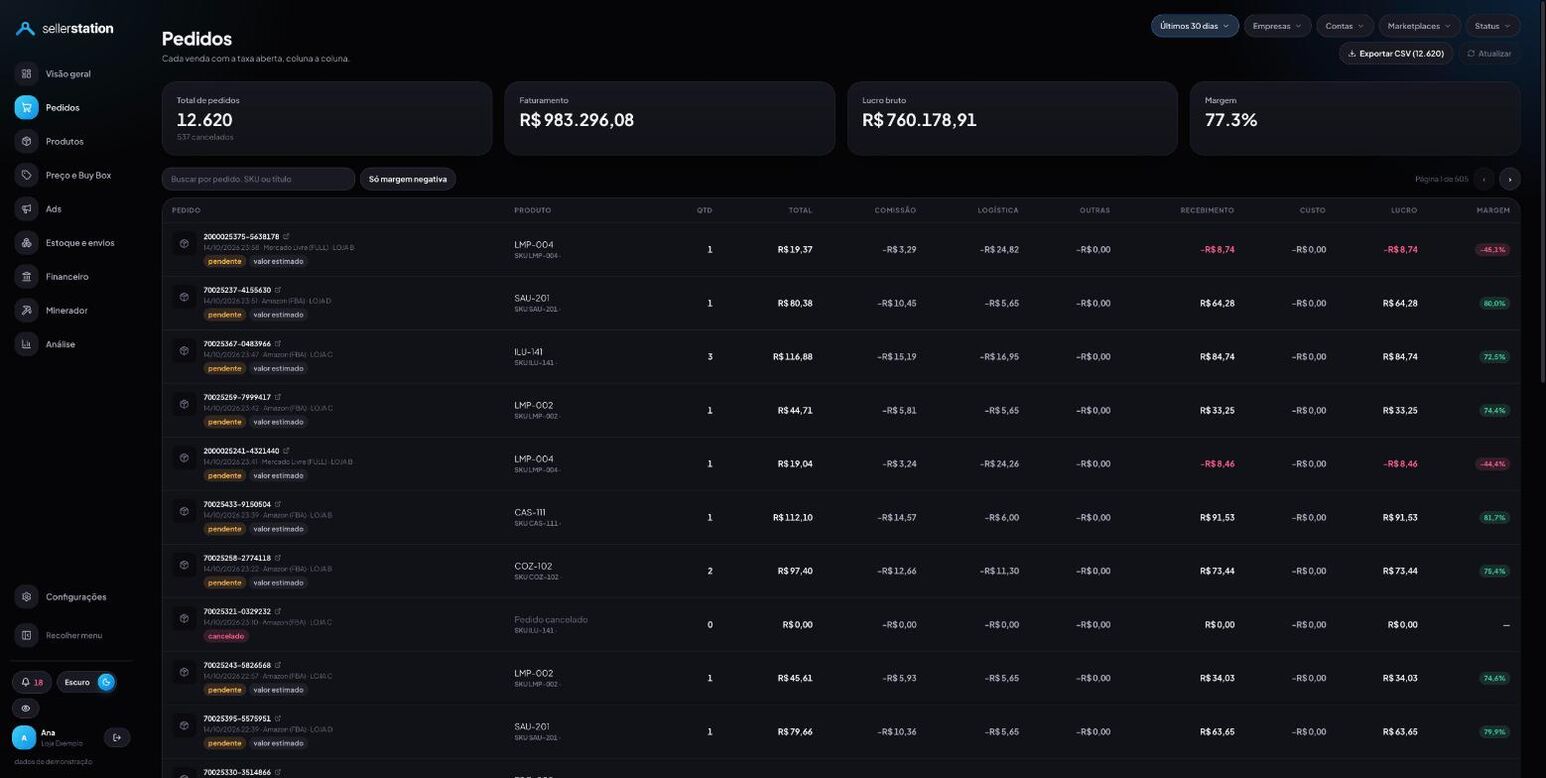The height and width of the screenshot is (778, 1546).
Task: Click the Atualizar refresh button
Action: coord(1489,53)
